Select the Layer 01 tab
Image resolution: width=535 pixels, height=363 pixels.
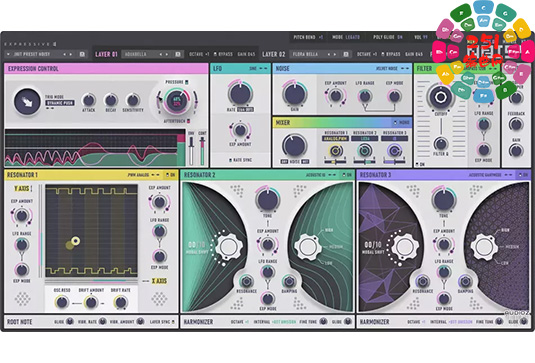tap(106, 54)
